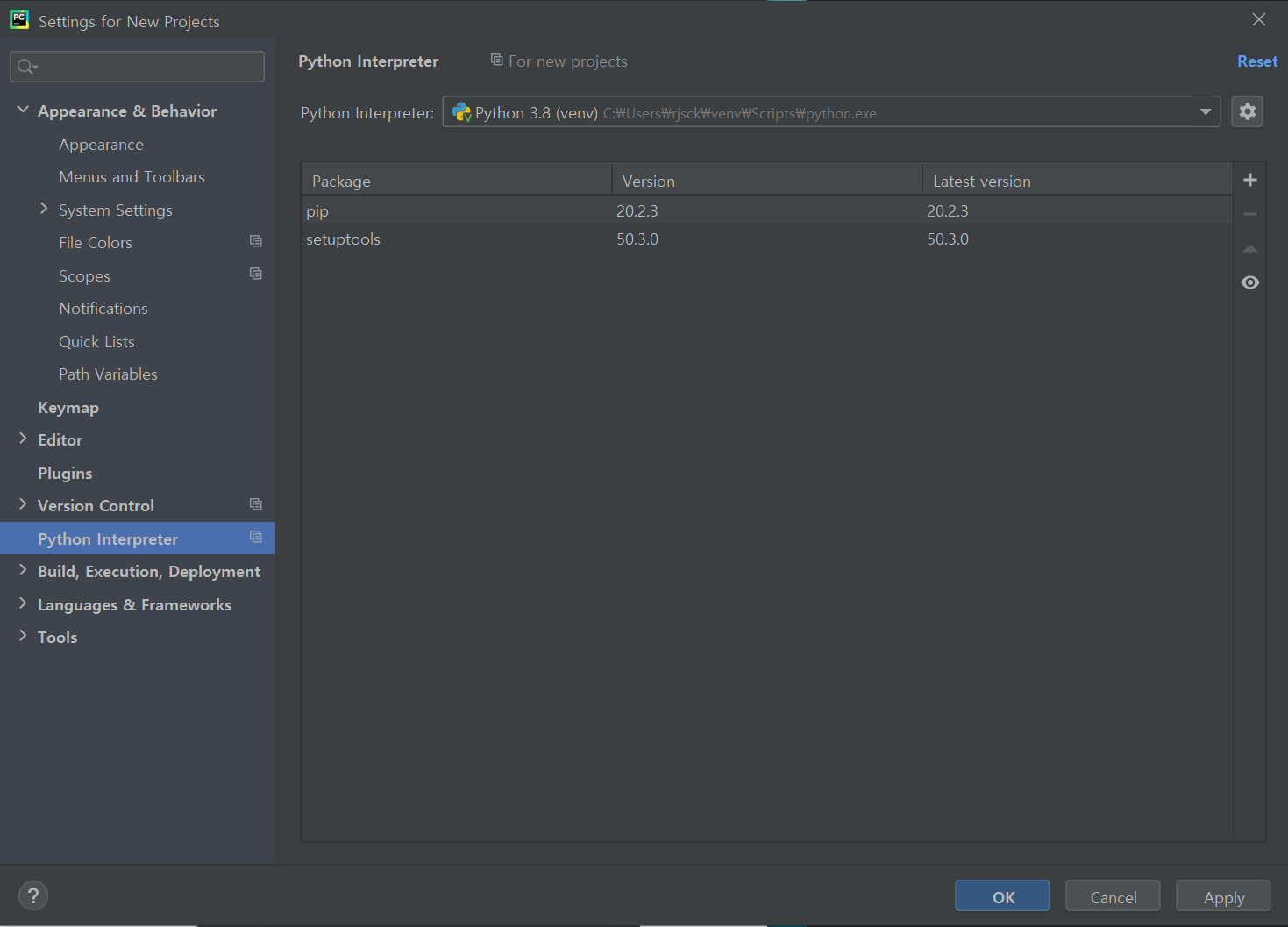This screenshot has width=1288, height=927.
Task: Open Menus and Toolbars settings
Action: (132, 177)
